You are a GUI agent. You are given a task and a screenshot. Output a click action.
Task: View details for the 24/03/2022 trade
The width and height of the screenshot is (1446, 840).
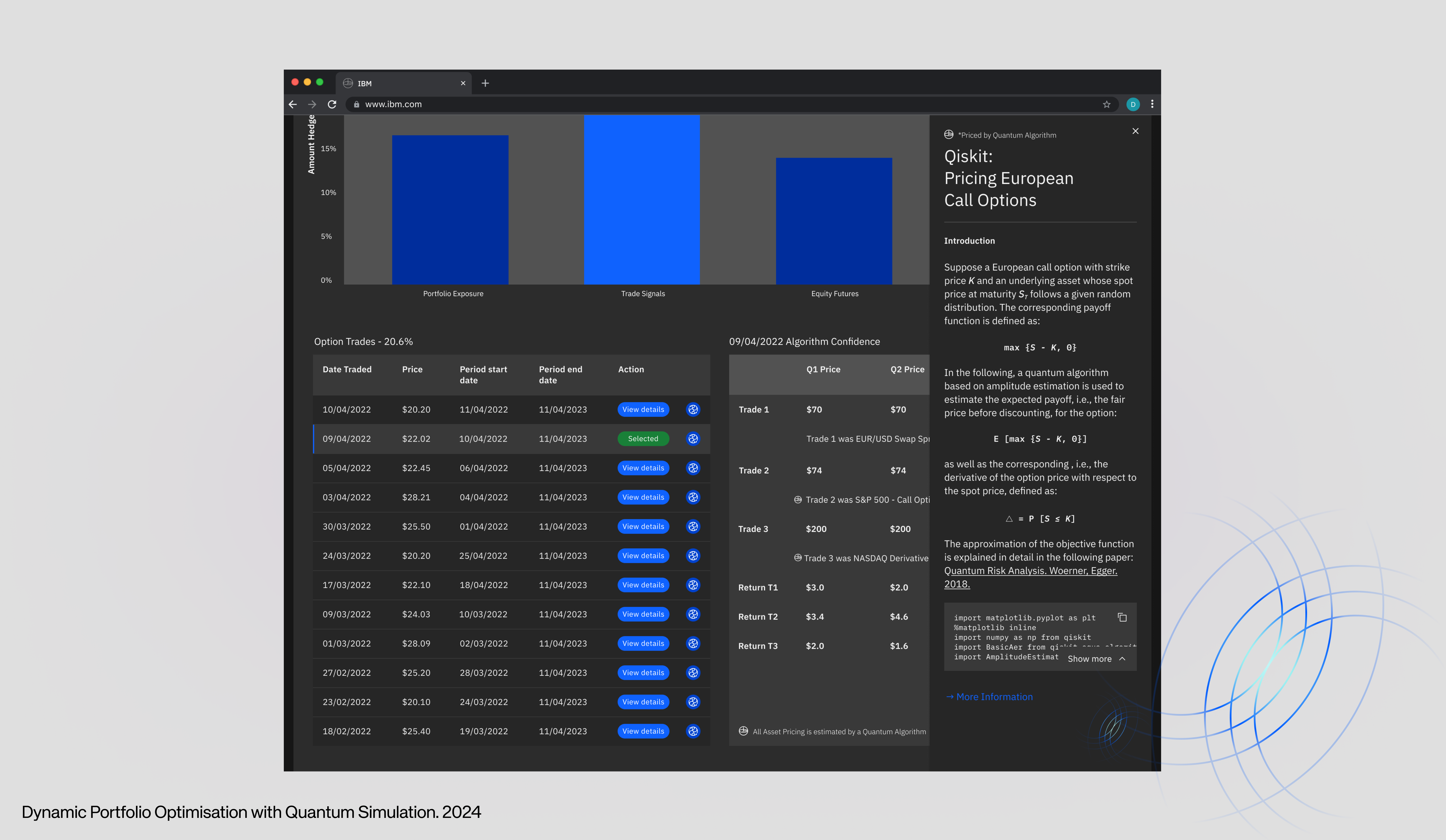pos(643,556)
